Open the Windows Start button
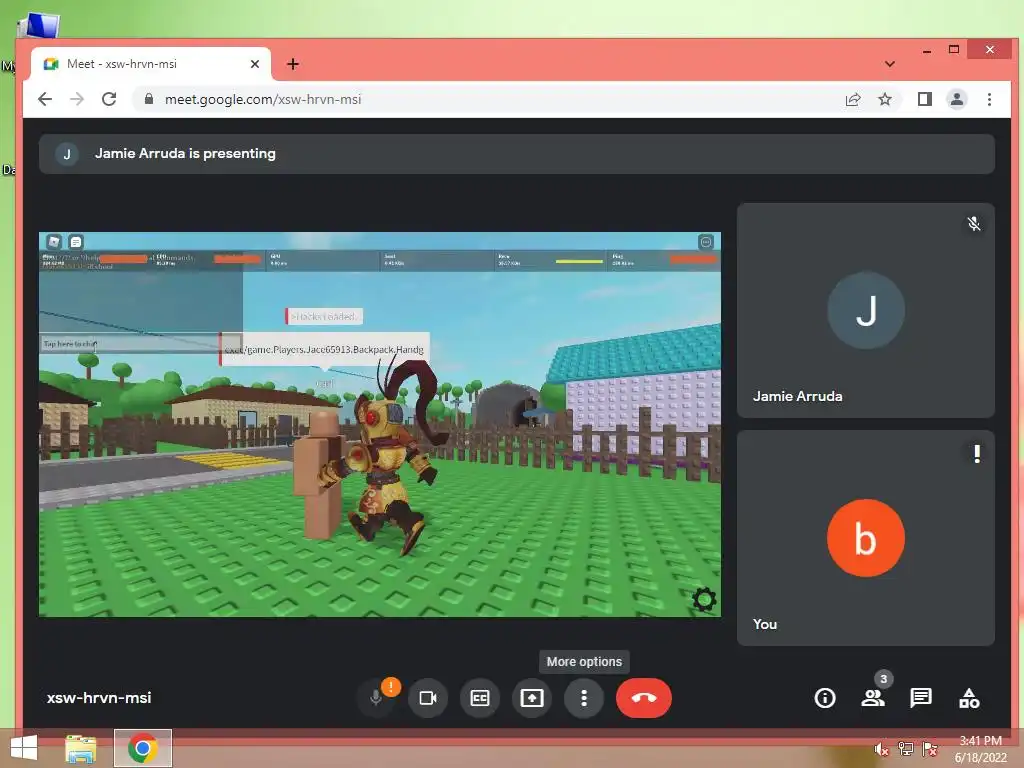 24,748
